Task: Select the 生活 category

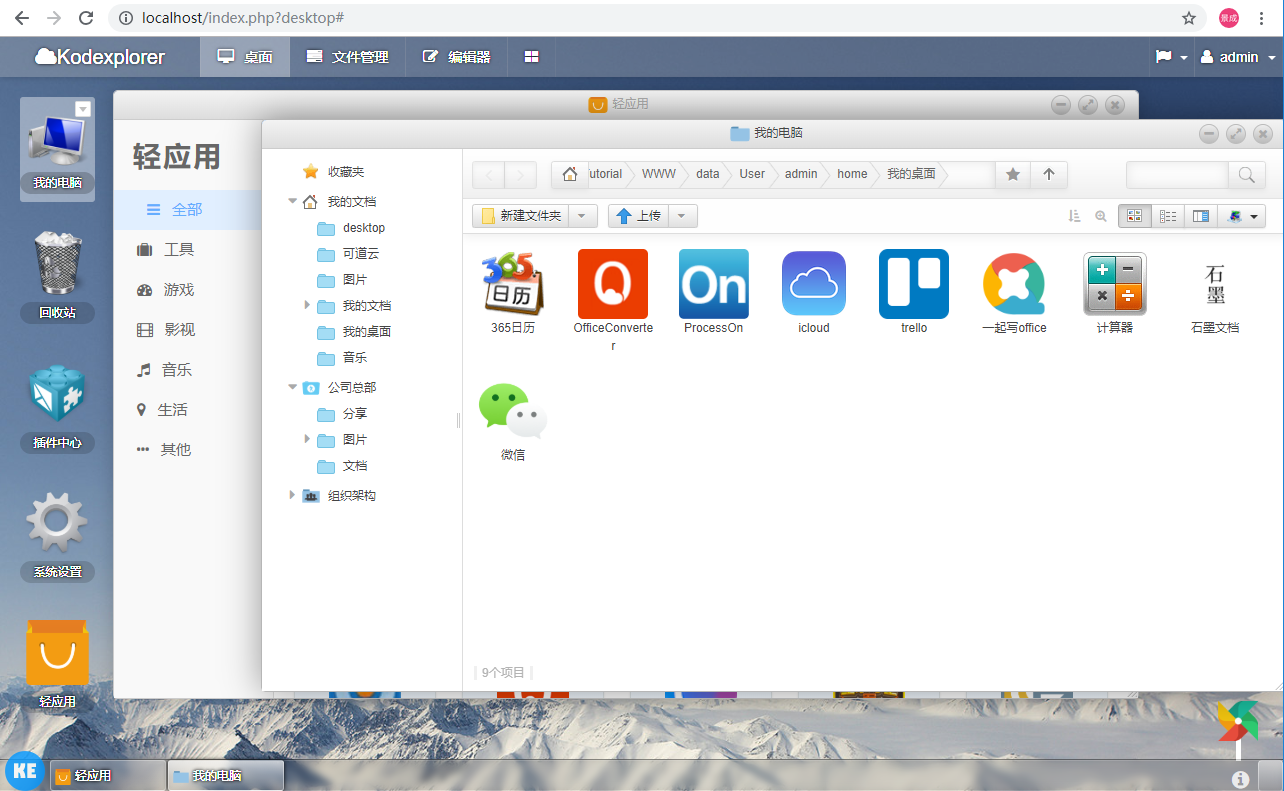Action: (x=188, y=409)
